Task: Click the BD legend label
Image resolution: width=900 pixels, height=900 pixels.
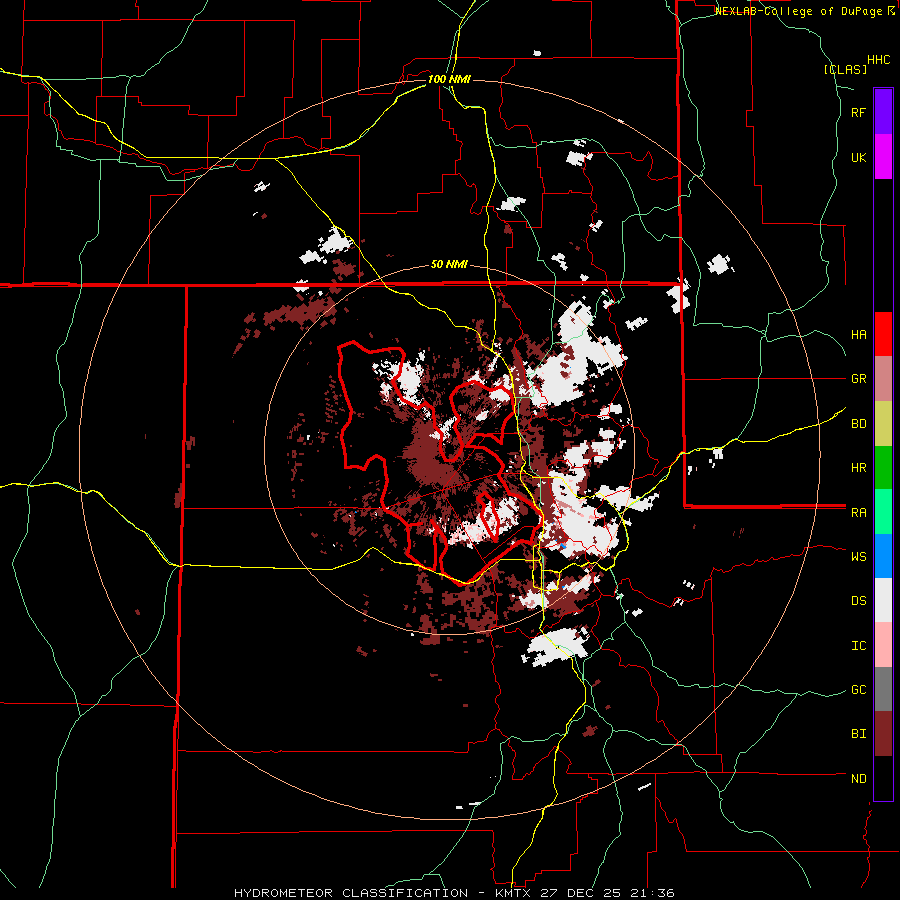Action: click(x=859, y=424)
